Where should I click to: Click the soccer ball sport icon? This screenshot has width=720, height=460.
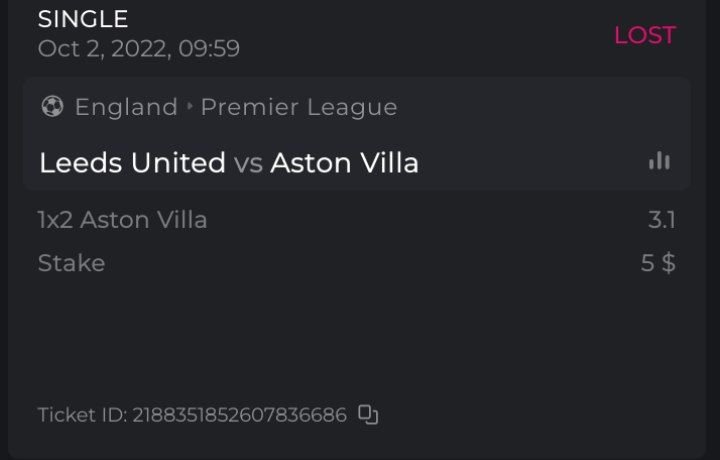point(52,107)
